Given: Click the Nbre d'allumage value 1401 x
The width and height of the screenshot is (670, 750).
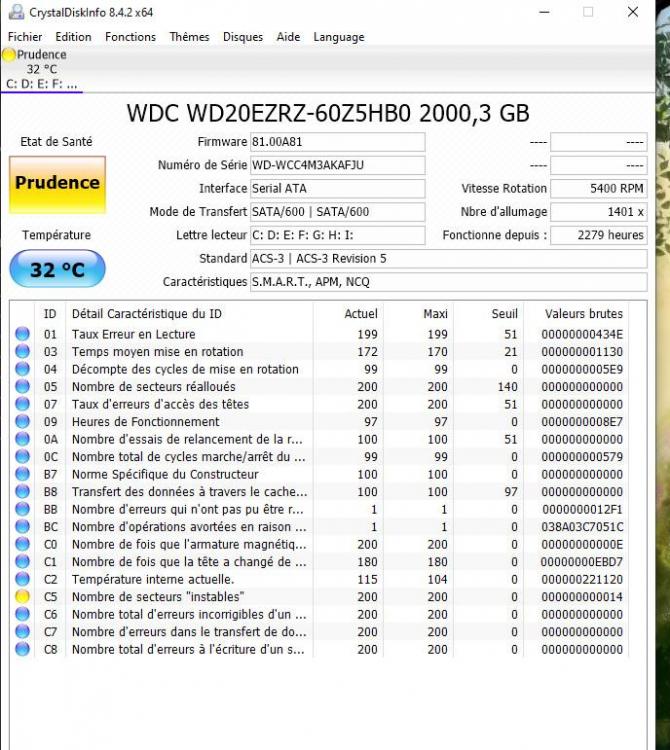Looking at the screenshot, I should (x=599, y=212).
